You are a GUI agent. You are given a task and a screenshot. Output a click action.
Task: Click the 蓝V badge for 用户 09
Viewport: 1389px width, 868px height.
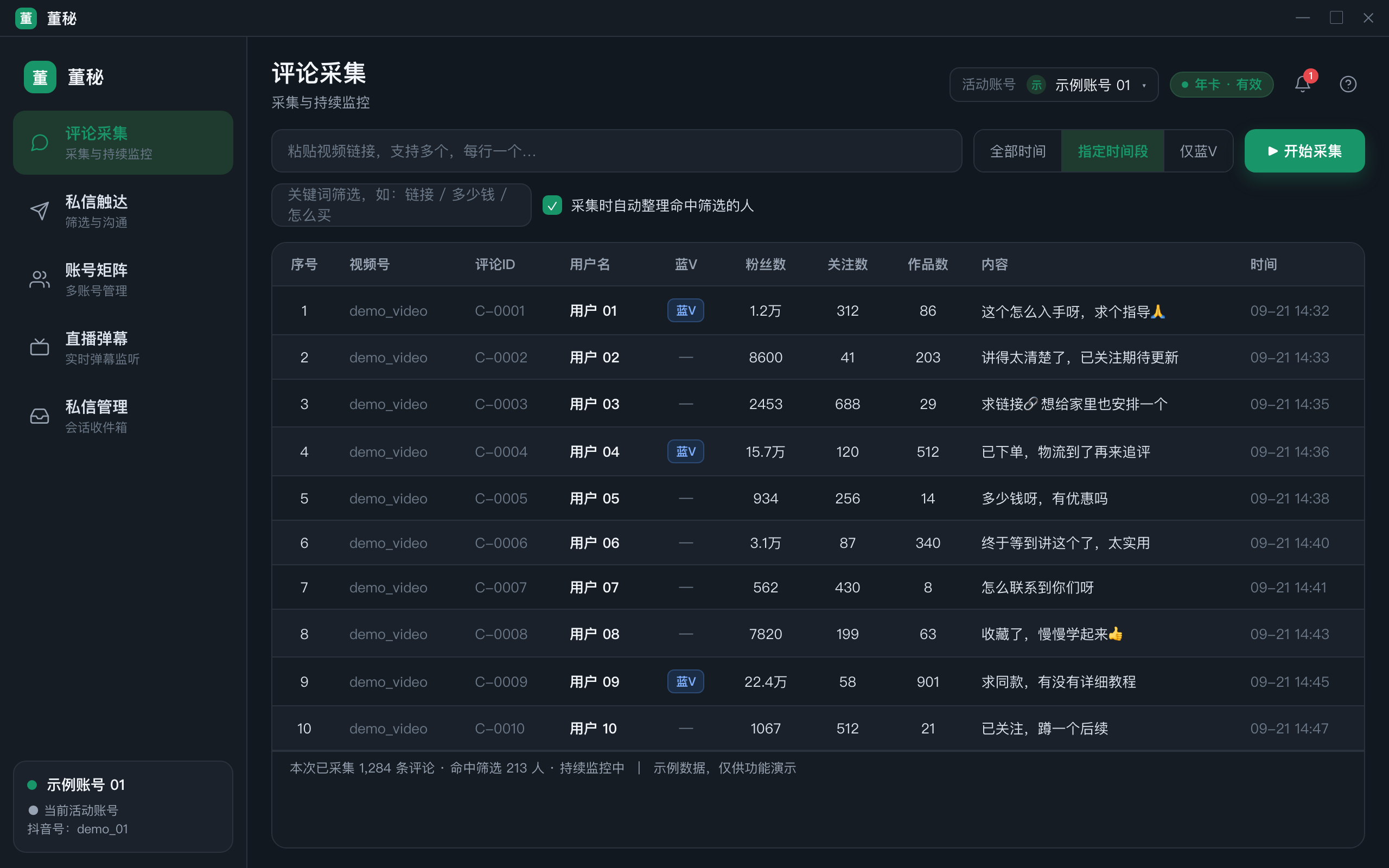[x=685, y=681]
